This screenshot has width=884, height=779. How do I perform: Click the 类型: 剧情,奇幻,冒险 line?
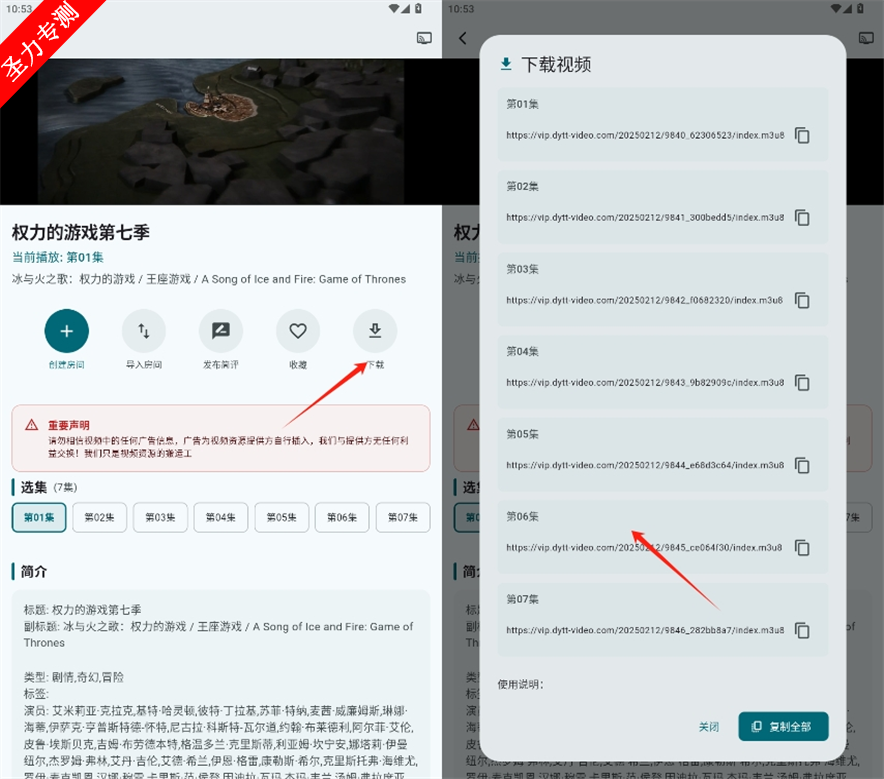pos(73,677)
